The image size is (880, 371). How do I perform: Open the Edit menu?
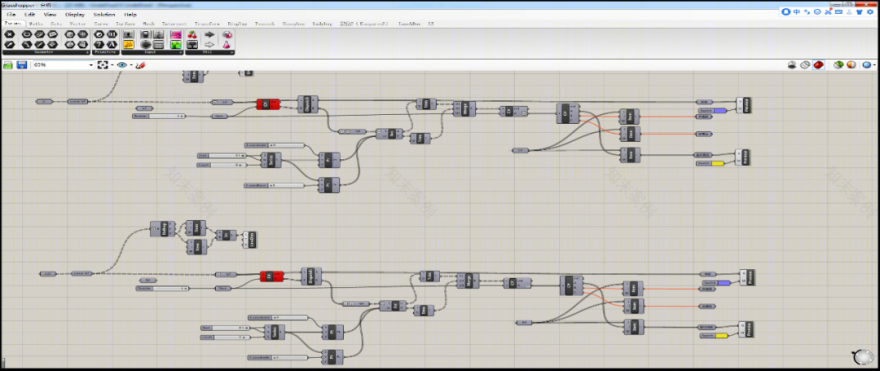pyautogui.click(x=30, y=14)
